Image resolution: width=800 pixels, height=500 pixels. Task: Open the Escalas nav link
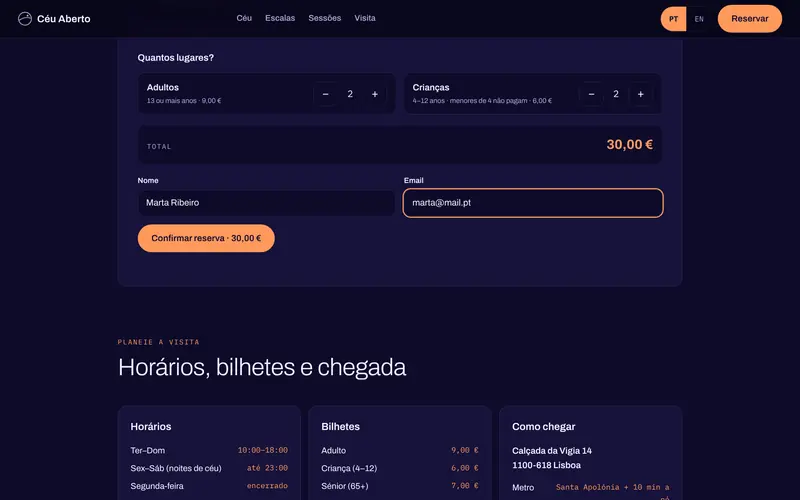coord(280,18)
